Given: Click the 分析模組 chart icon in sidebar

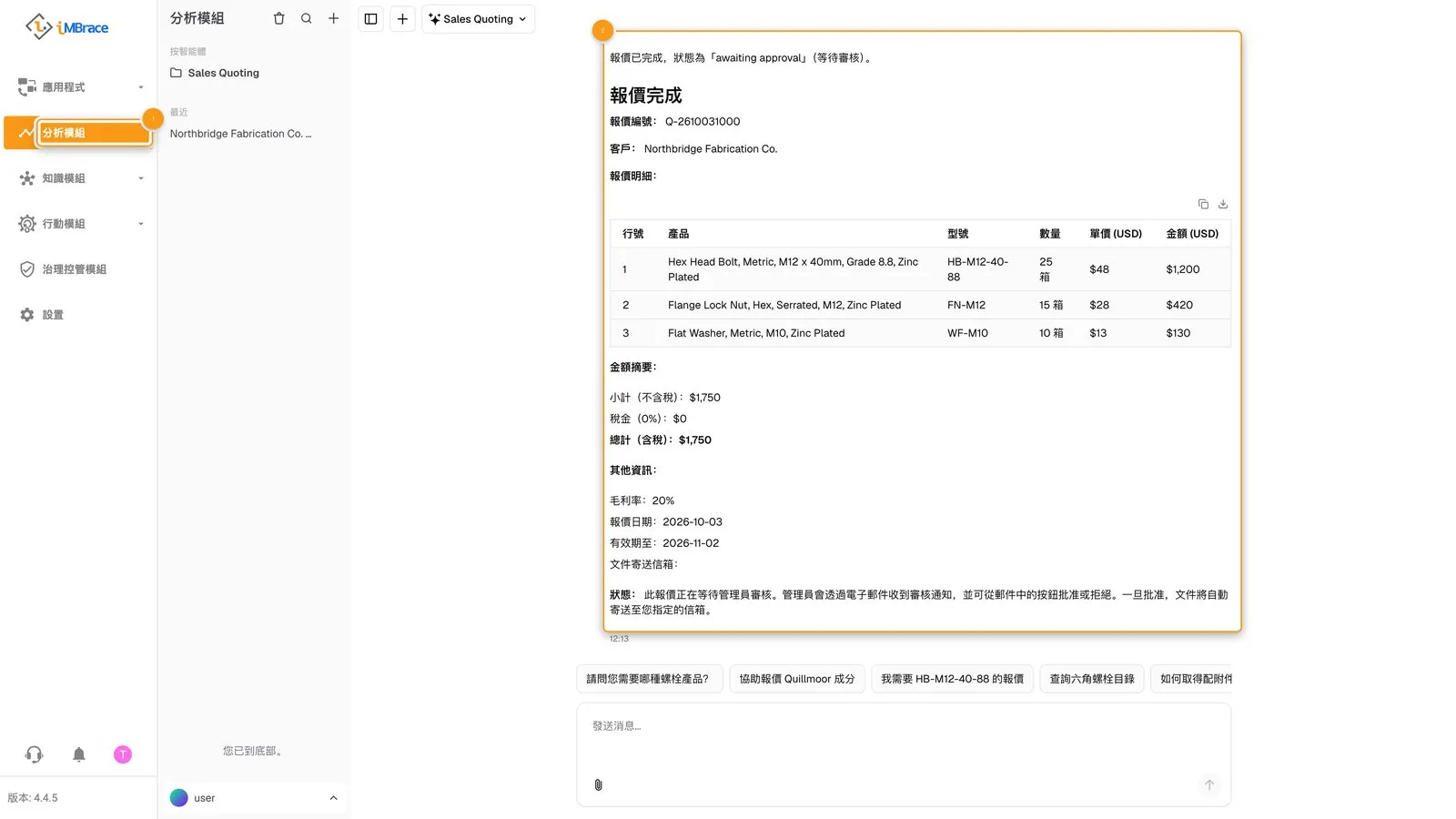Looking at the screenshot, I should pos(25,133).
